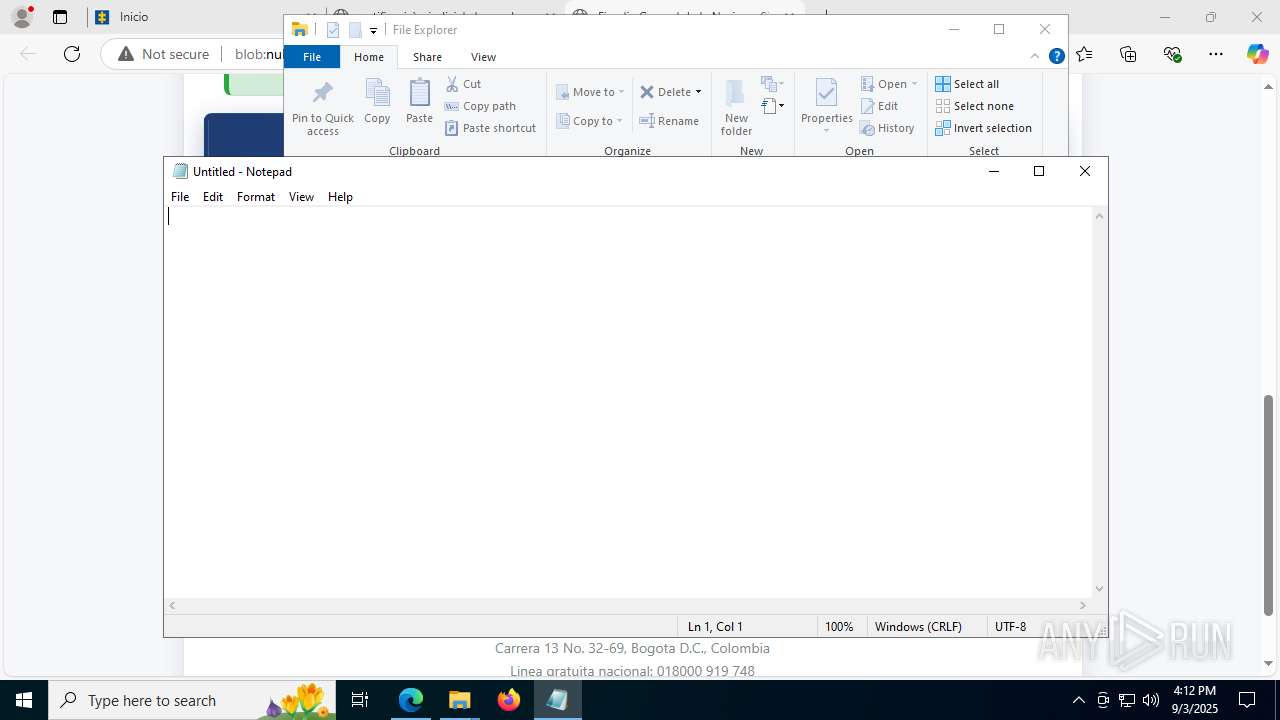Open Task View on the taskbar
This screenshot has width=1280, height=720.
pyautogui.click(x=361, y=700)
